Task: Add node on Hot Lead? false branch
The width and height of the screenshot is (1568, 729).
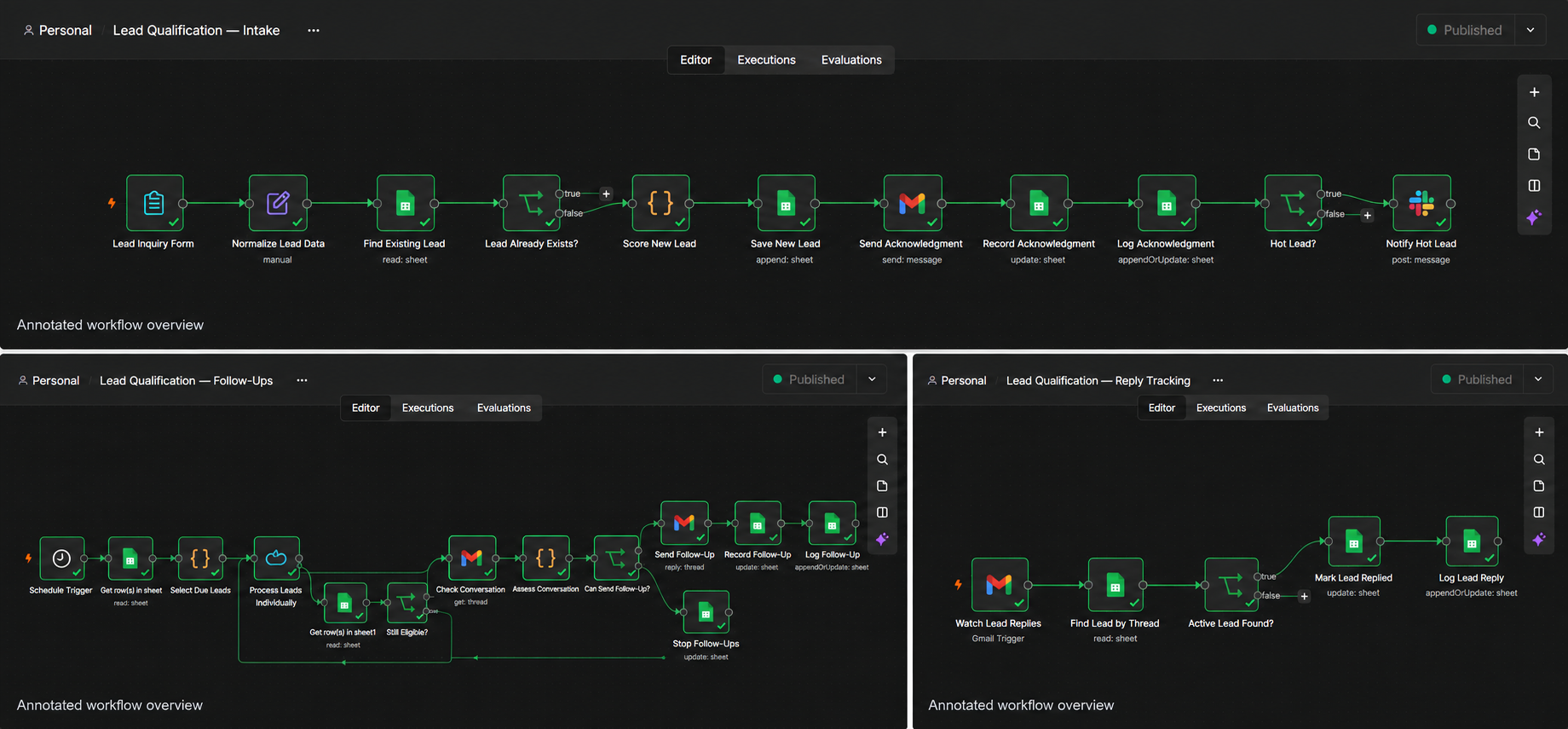Action: pos(1368,215)
